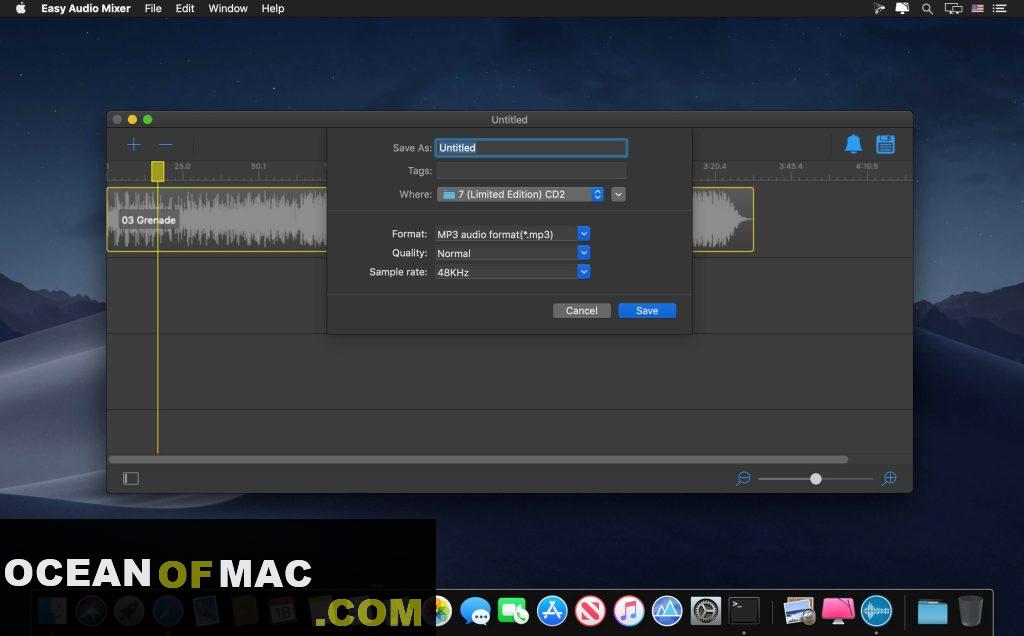Open System Preferences from the dock
The width and height of the screenshot is (1024, 636).
pos(706,612)
